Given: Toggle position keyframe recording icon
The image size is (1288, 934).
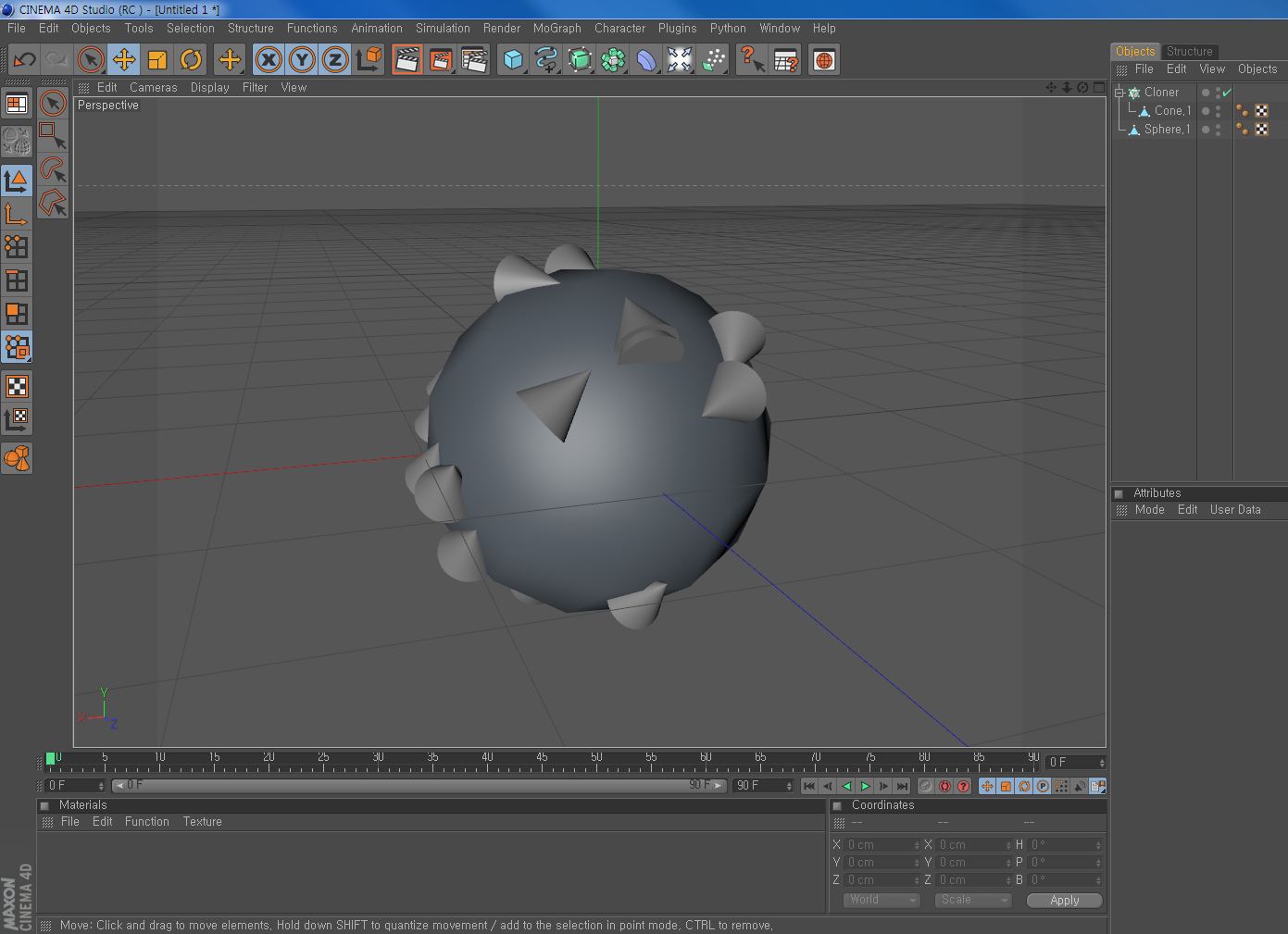Looking at the screenshot, I should click(x=987, y=786).
